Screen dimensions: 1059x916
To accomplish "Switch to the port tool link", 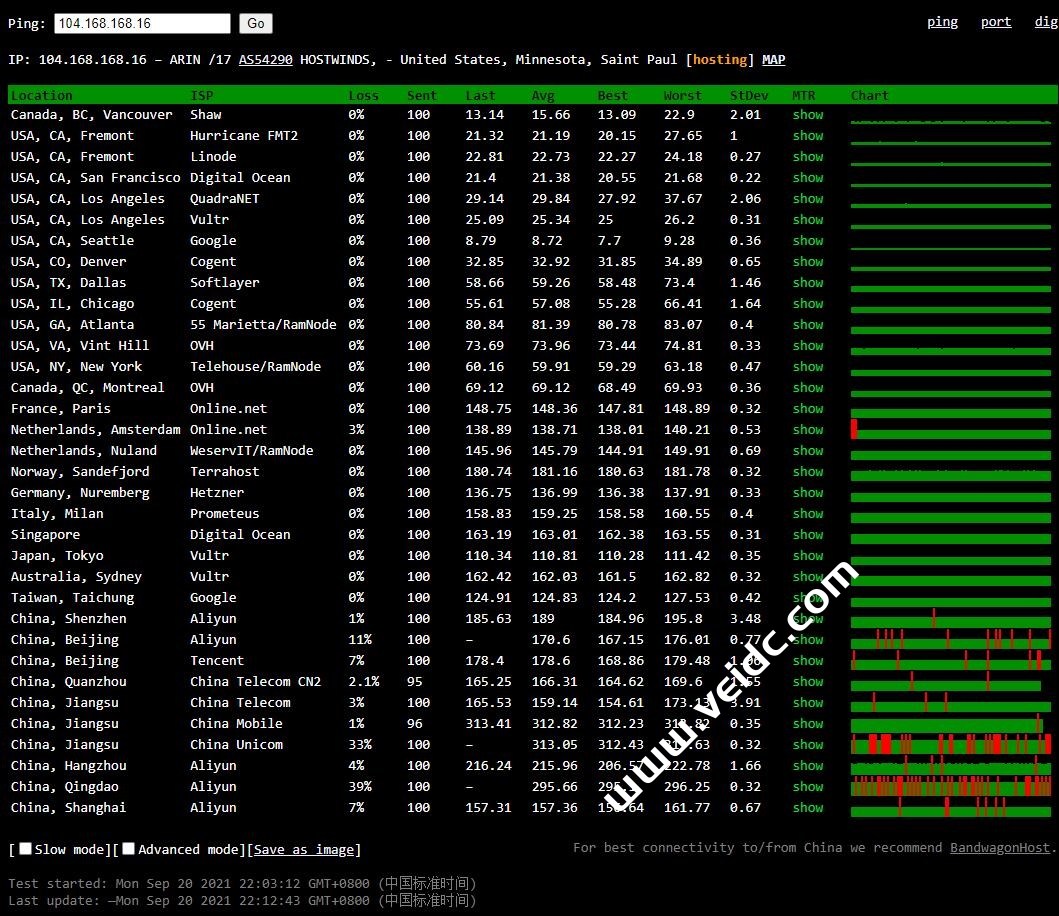I will [995, 22].
